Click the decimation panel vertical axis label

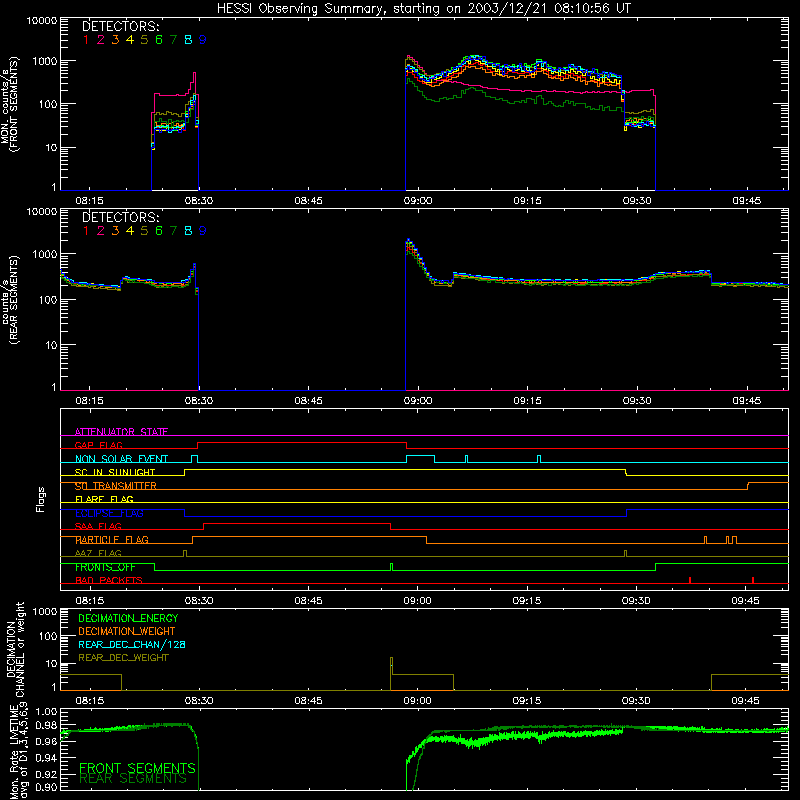[x=15, y=649]
